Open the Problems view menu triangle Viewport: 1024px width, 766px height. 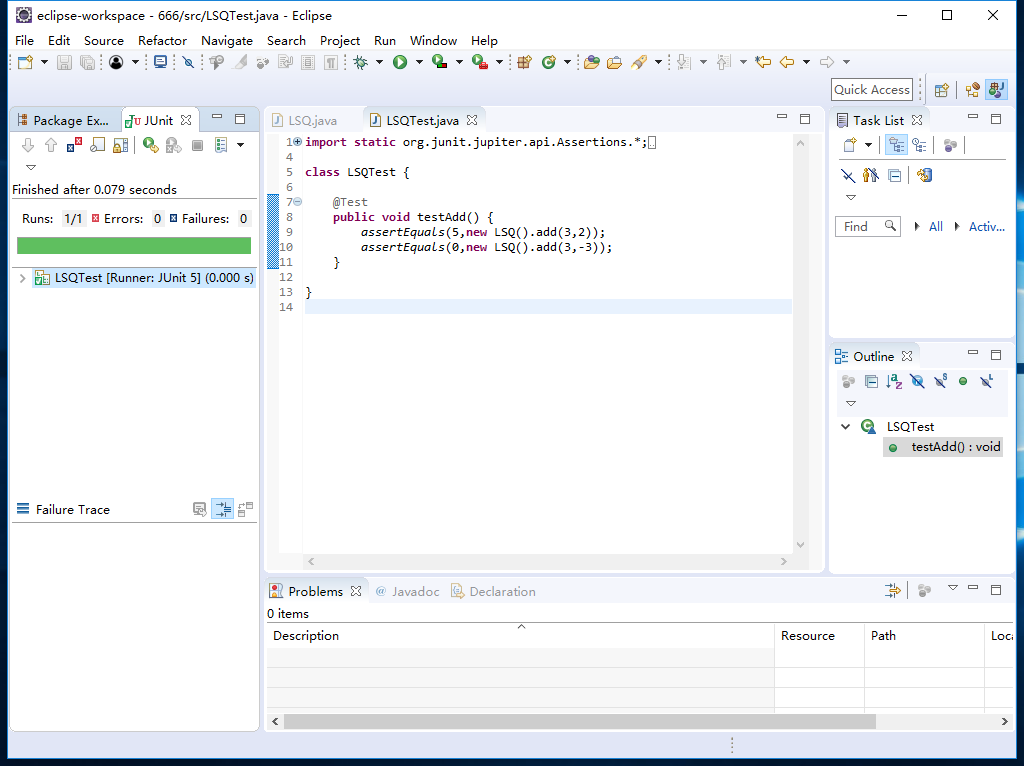tap(953, 588)
